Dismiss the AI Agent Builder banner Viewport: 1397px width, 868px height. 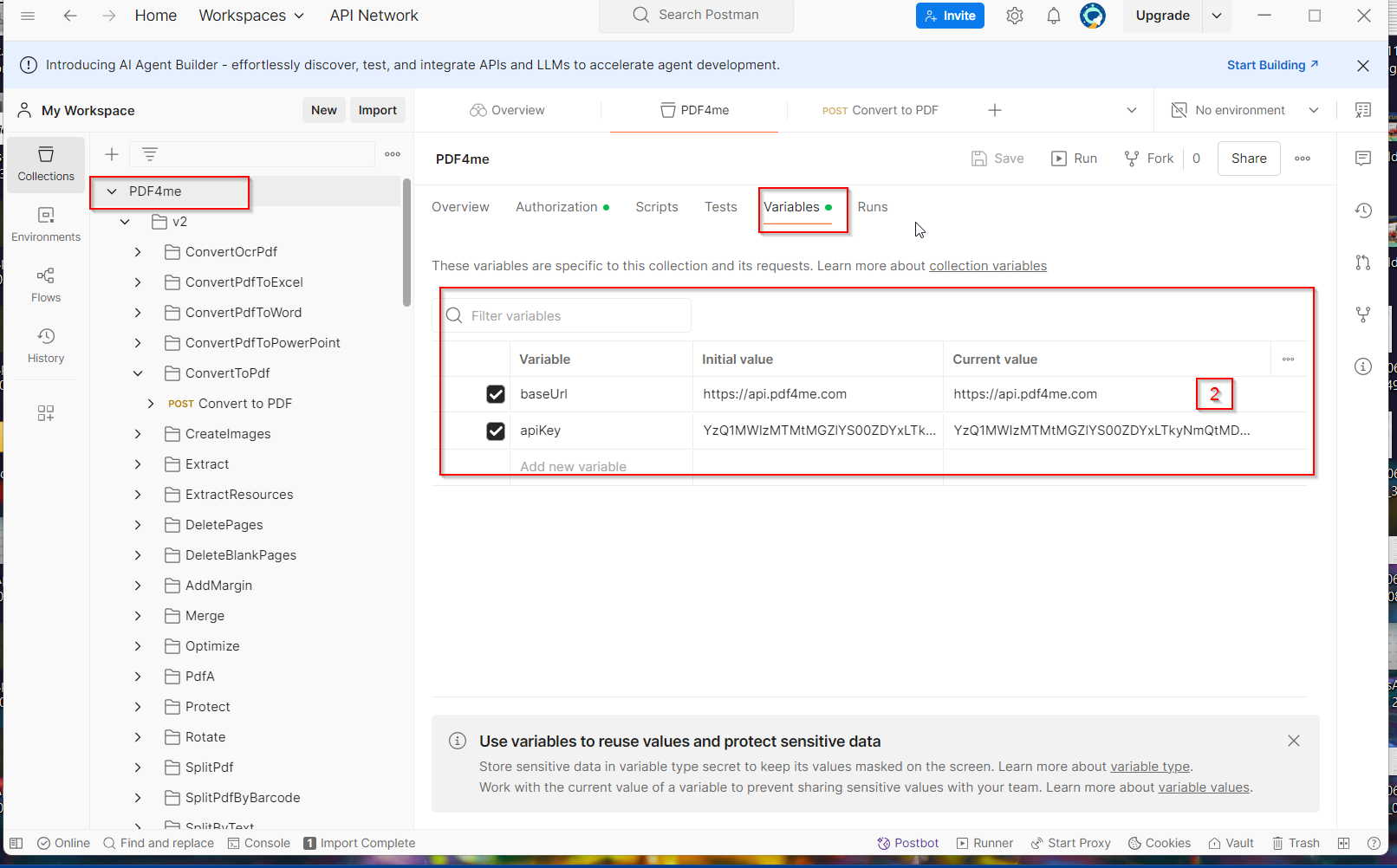pyautogui.click(x=1363, y=66)
